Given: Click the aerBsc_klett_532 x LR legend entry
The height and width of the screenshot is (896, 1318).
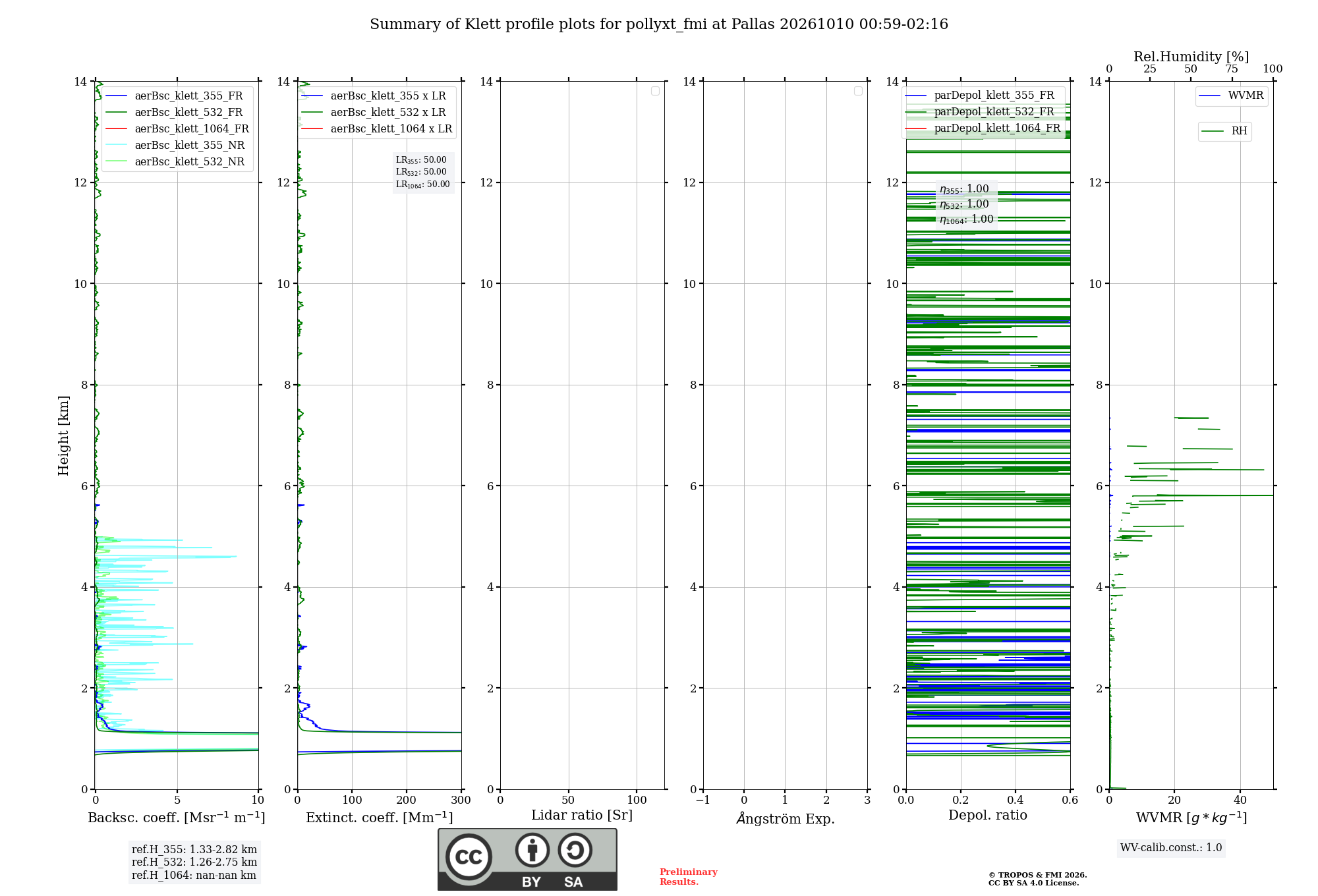Looking at the screenshot, I should tap(374, 112).
